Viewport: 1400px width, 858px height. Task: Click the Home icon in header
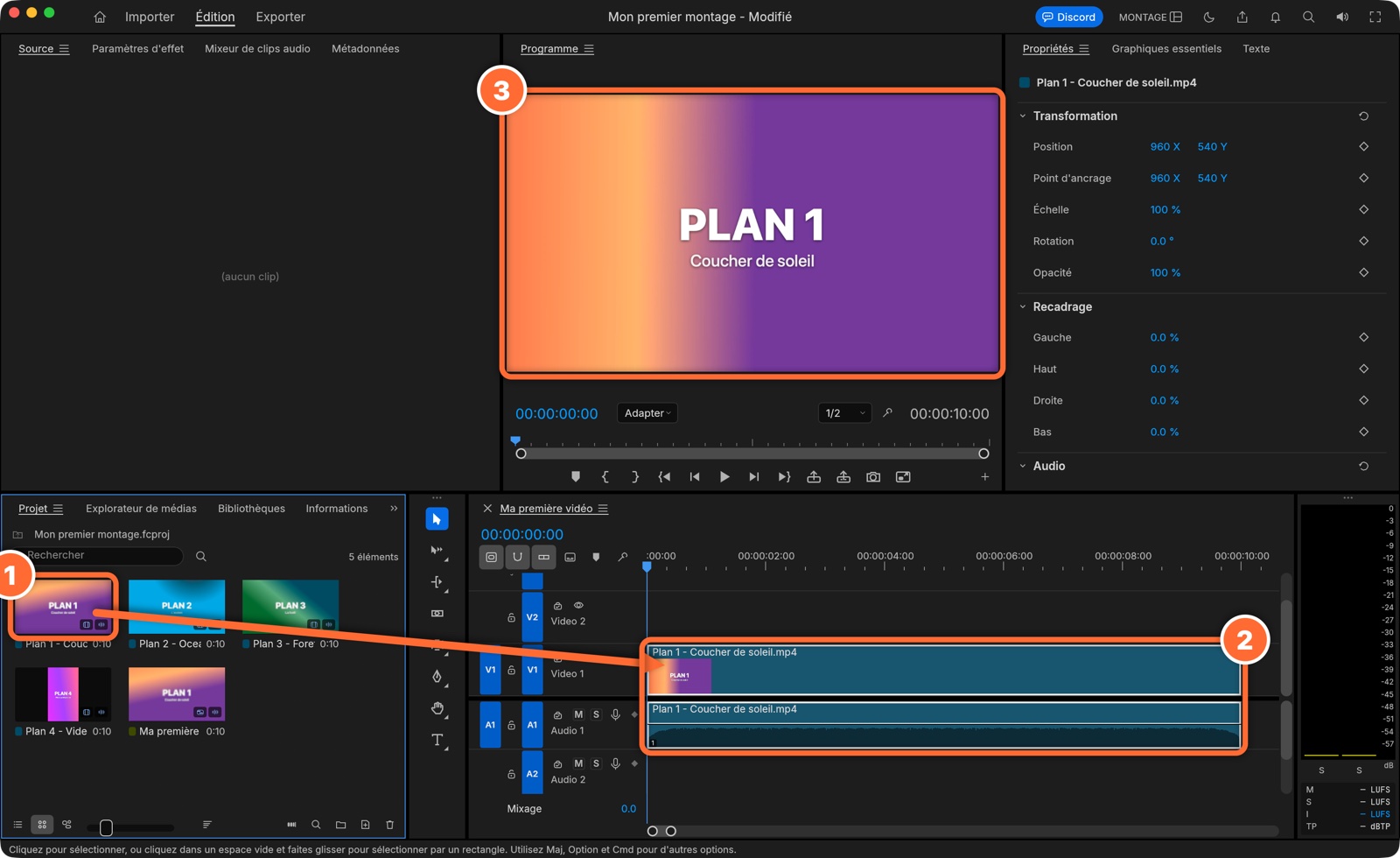[100, 17]
